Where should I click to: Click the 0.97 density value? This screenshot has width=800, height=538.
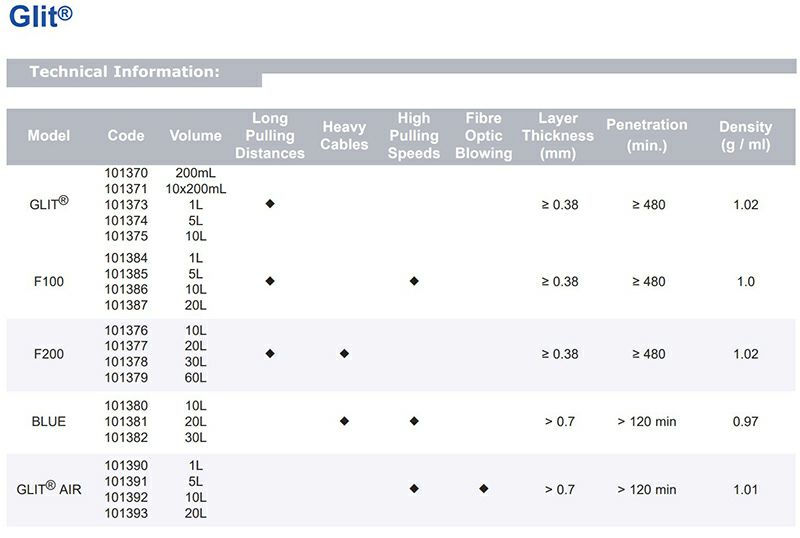click(745, 422)
